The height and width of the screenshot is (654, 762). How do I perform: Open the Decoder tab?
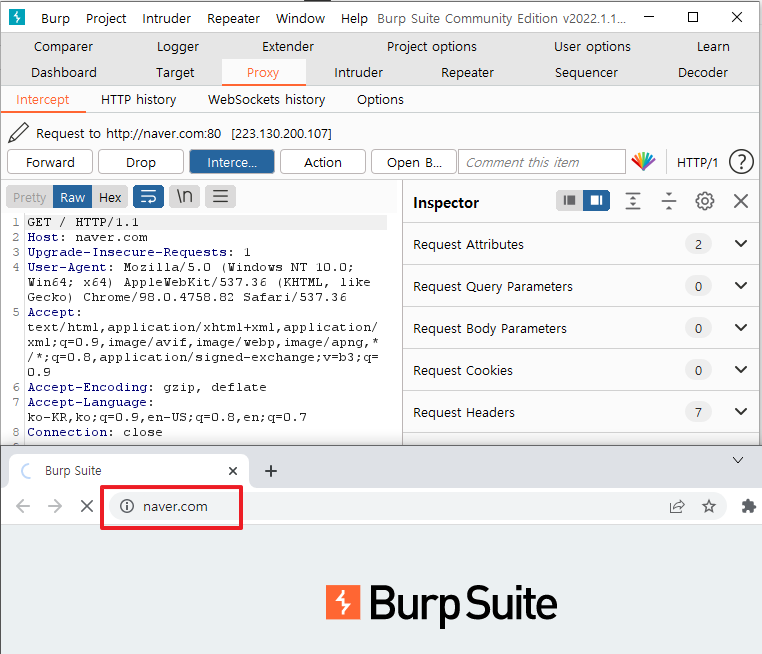pos(703,72)
